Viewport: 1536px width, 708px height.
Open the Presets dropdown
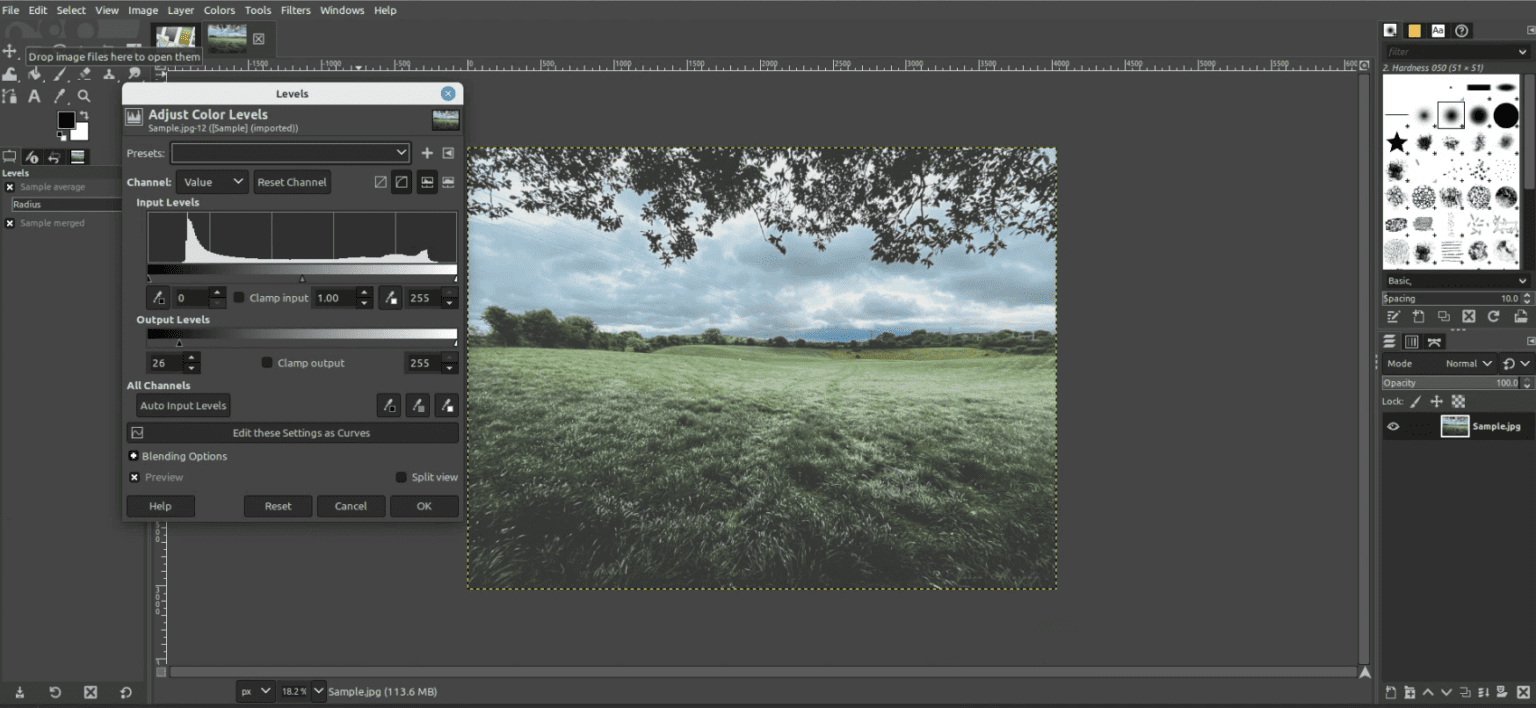pyautogui.click(x=290, y=152)
